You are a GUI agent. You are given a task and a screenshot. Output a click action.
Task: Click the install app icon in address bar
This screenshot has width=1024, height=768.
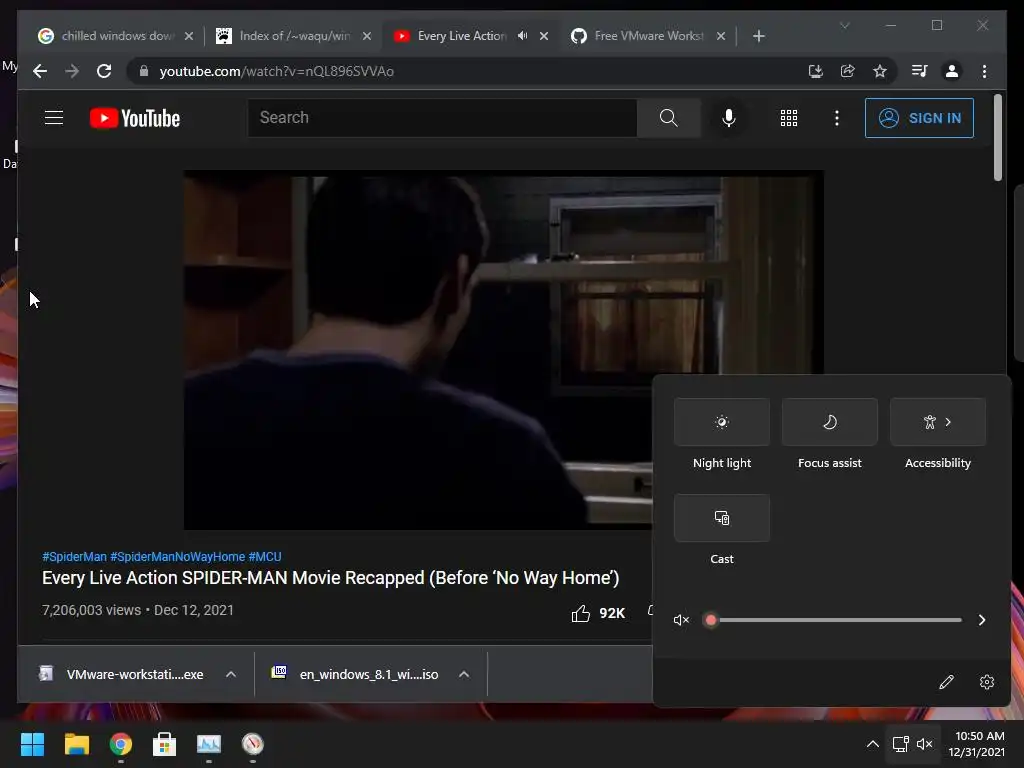(x=815, y=71)
